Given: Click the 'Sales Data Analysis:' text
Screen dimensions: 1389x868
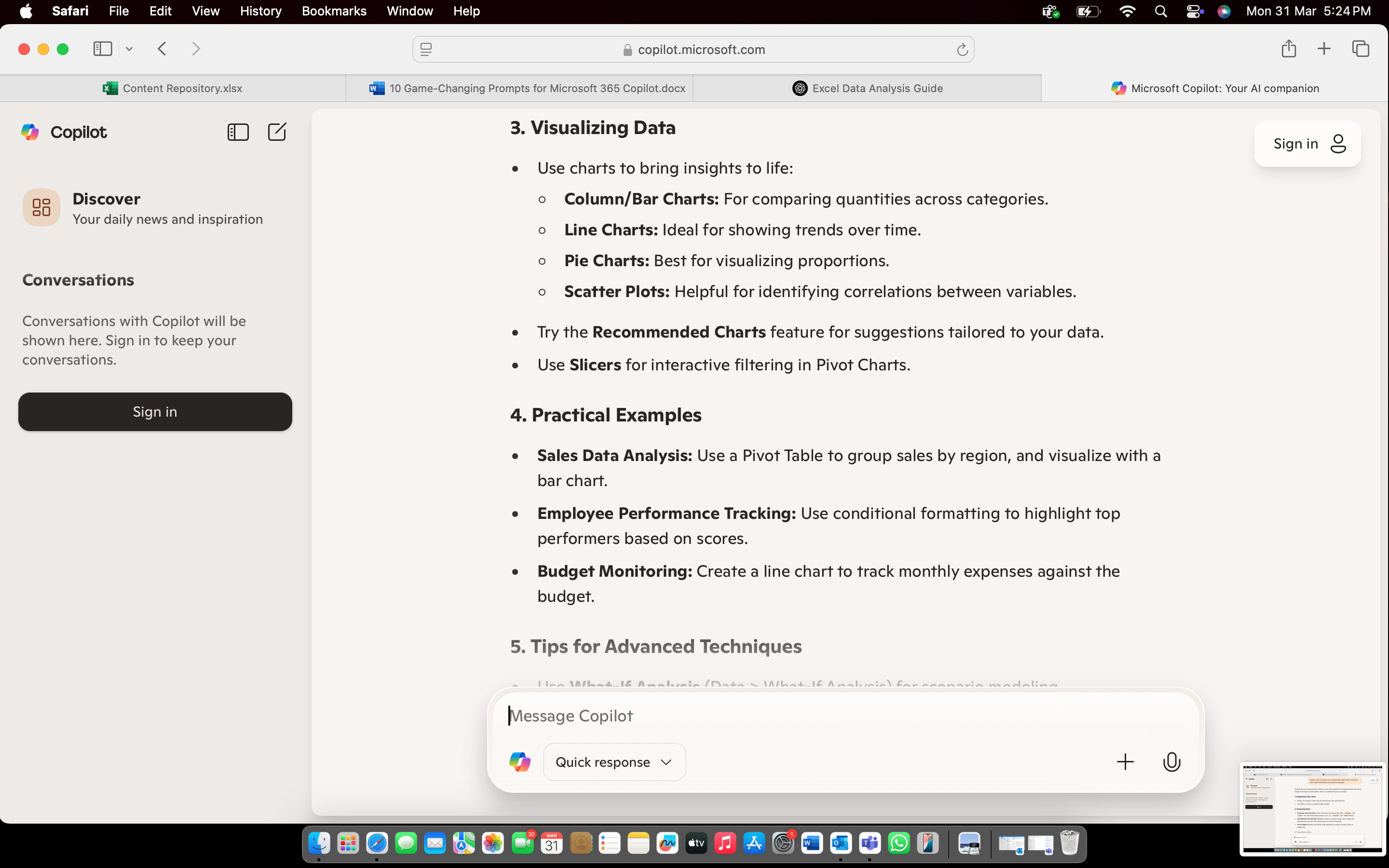Looking at the screenshot, I should point(615,455).
